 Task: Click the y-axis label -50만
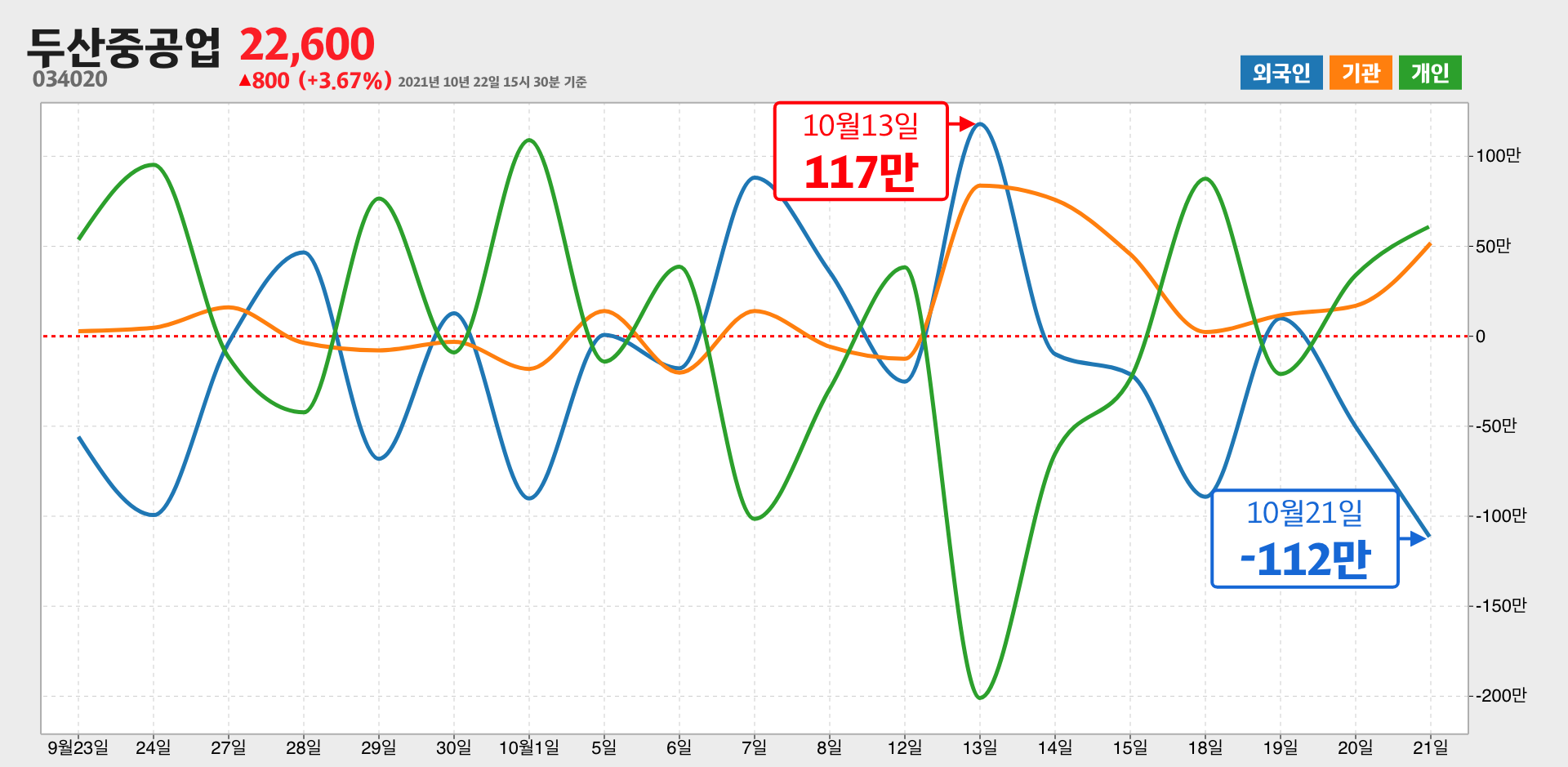point(1496,426)
